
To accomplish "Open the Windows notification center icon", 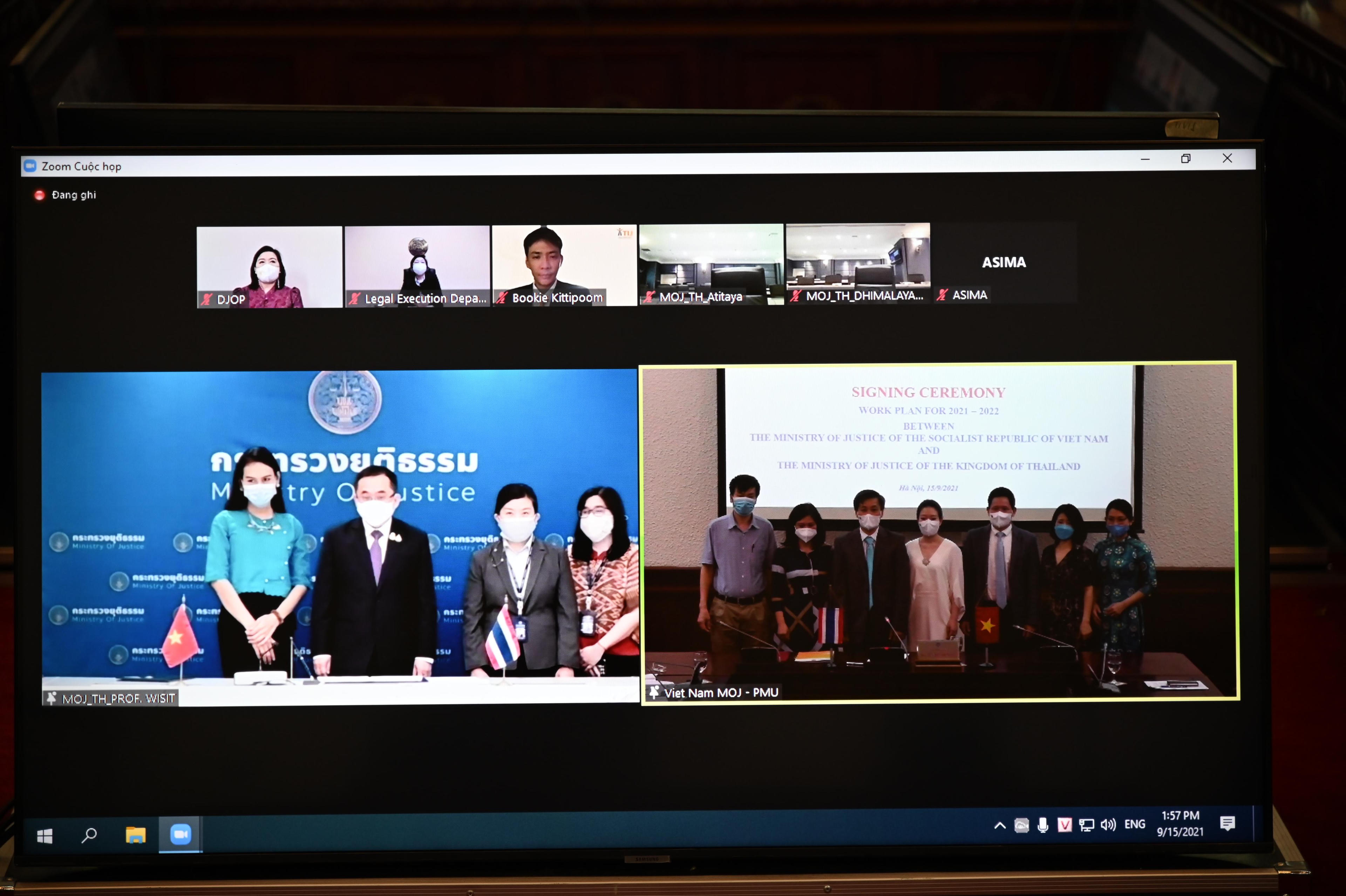I will 1227,823.
